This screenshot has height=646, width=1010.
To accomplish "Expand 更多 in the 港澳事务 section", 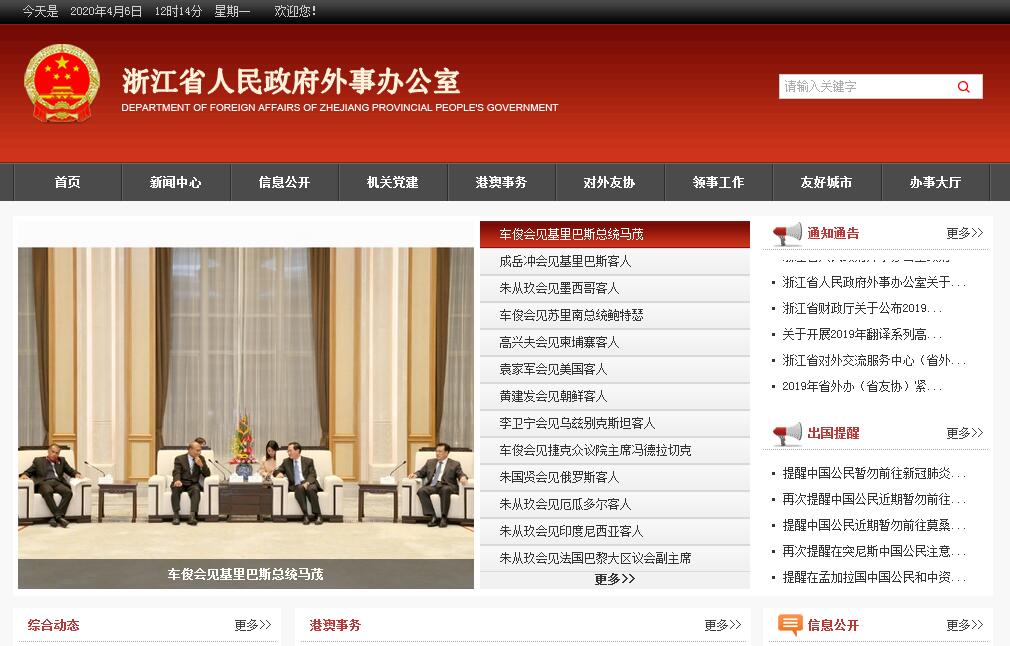I will [x=722, y=625].
